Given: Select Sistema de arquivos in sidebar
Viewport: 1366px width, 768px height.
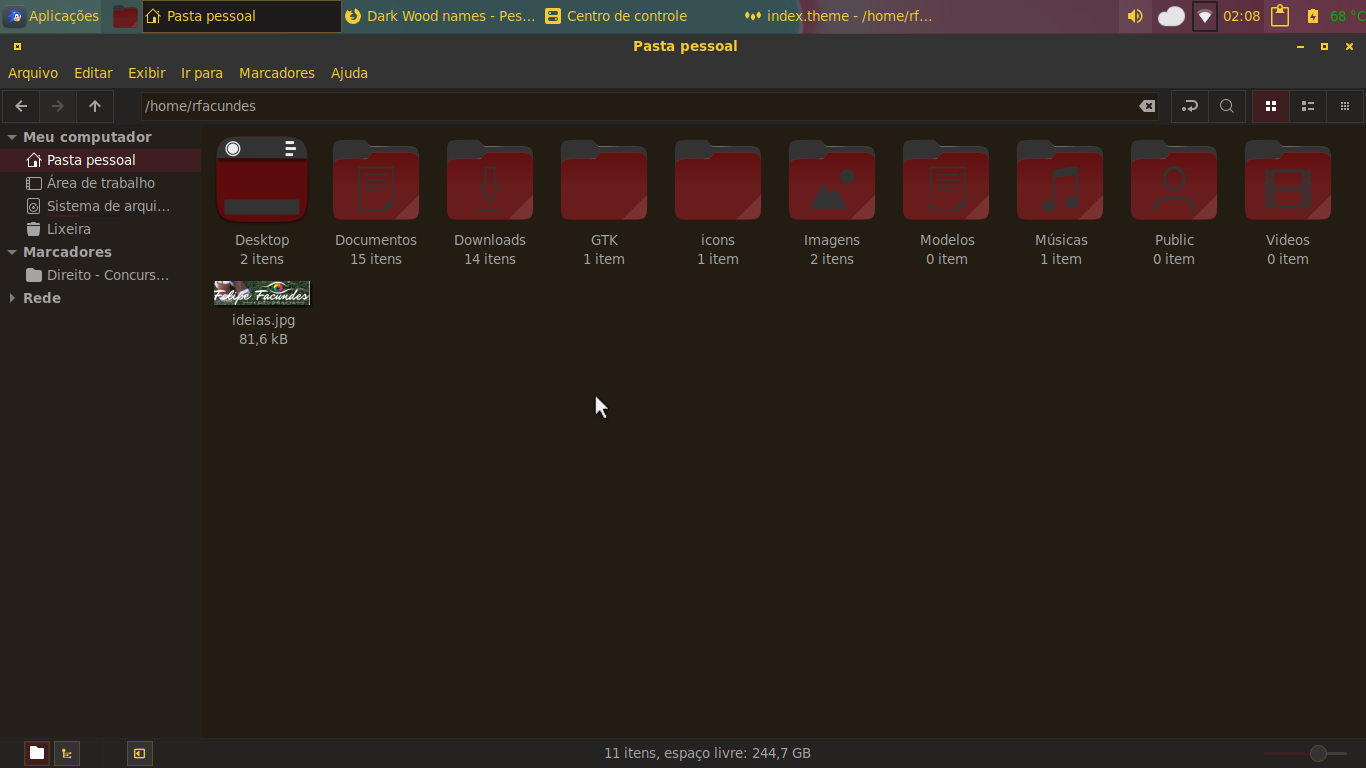Looking at the screenshot, I should click(100, 206).
